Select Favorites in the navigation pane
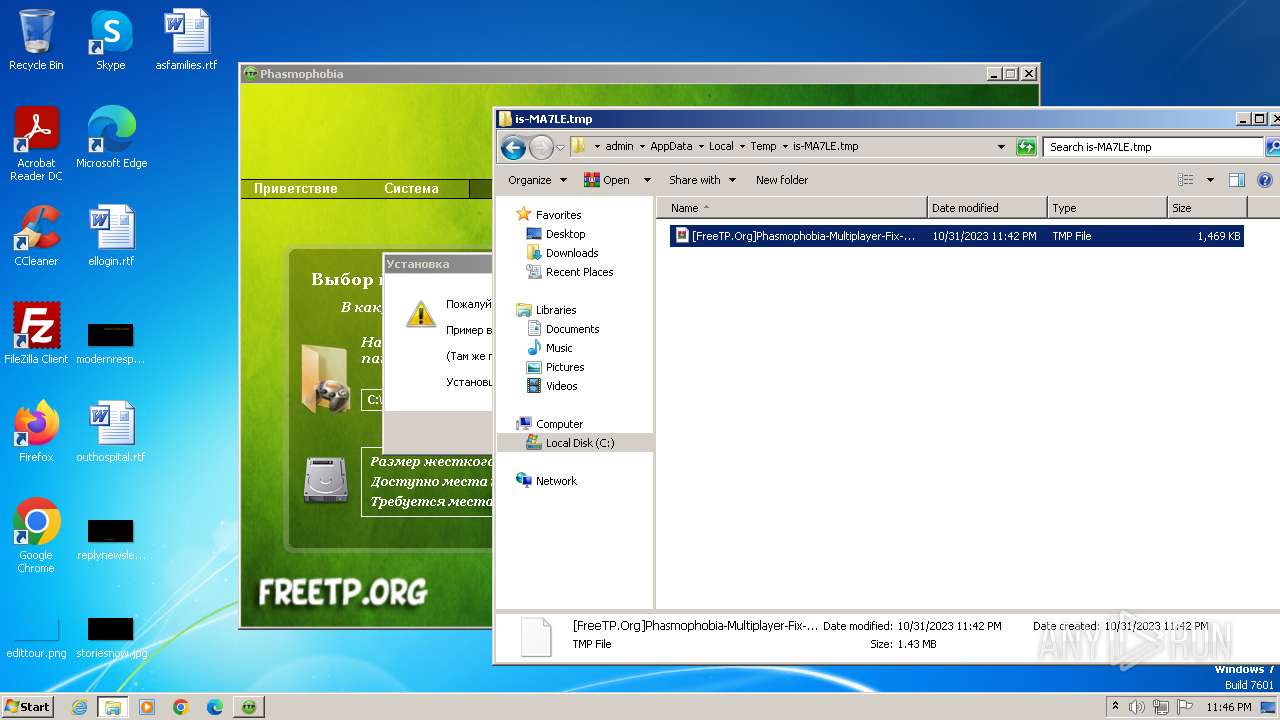Image resolution: width=1280 pixels, height=720 pixels. click(558, 215)
